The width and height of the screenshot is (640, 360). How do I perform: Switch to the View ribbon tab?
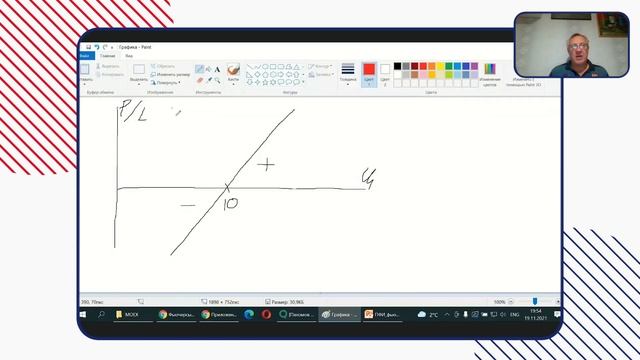(x=129, y=56)
